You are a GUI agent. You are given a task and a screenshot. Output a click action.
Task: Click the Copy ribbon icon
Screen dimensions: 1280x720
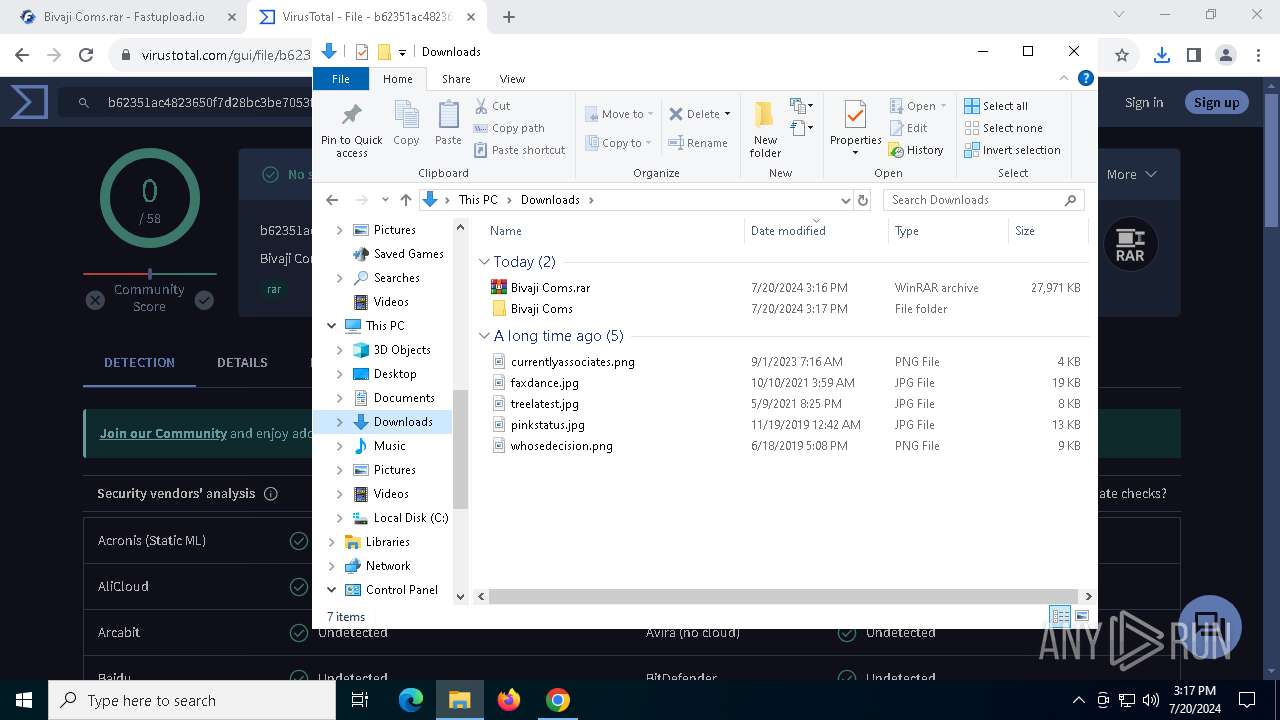pos(406,124)
